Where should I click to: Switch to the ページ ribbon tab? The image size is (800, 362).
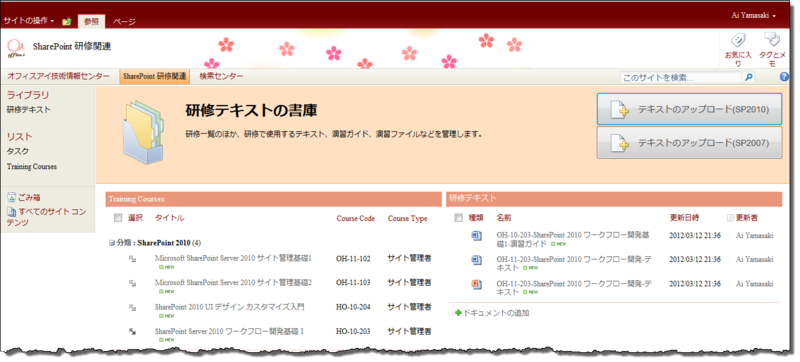124,21
